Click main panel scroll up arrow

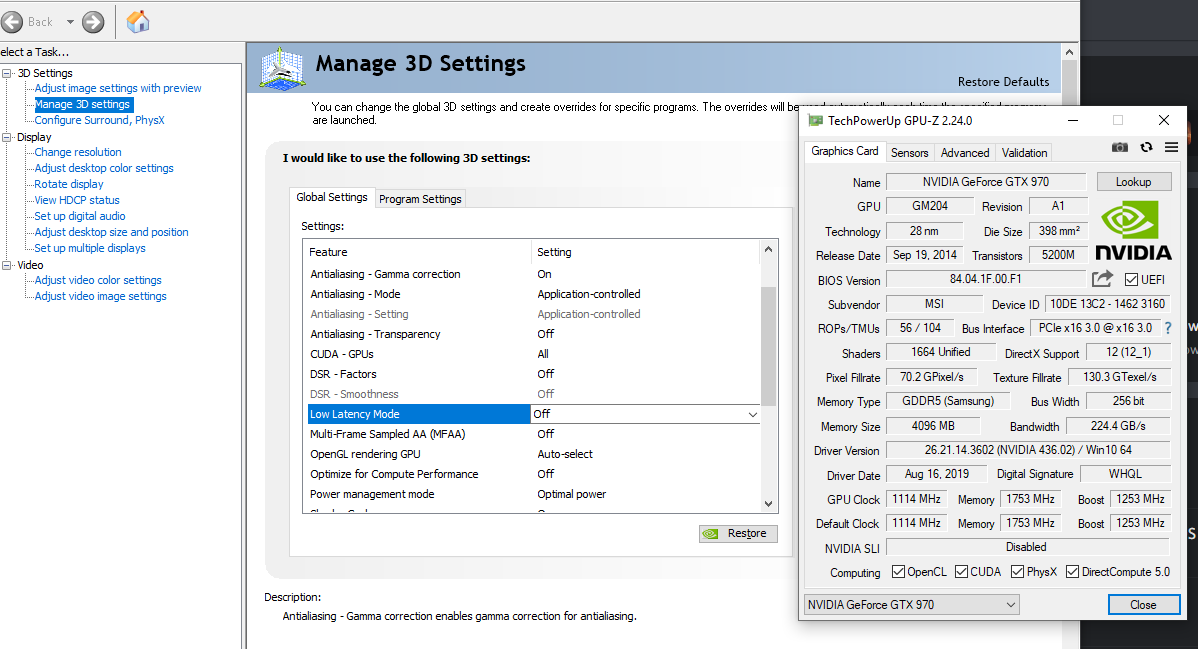click(x=1070, y=52)
